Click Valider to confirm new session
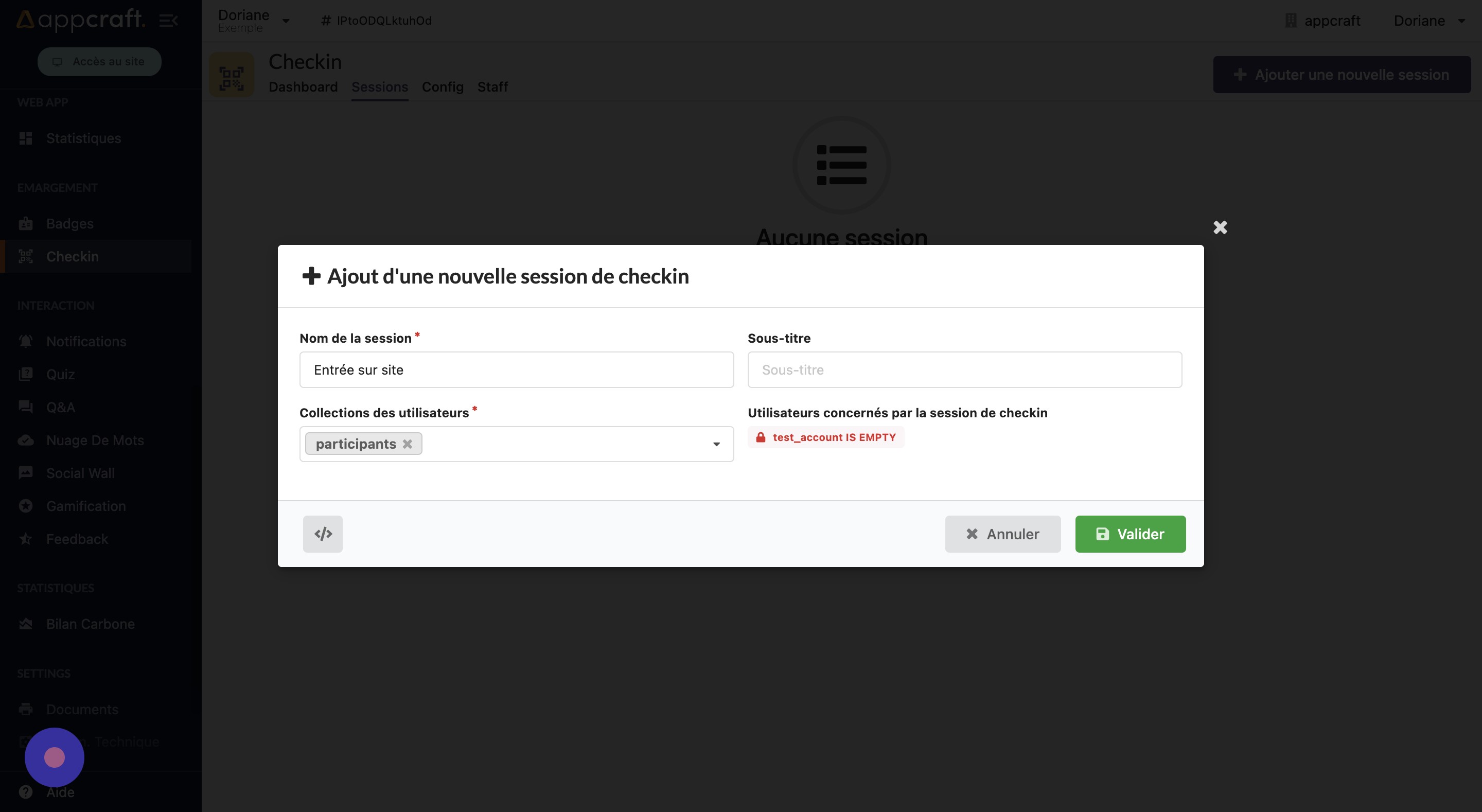1482x812 pixels. [x=1130, y=533]
